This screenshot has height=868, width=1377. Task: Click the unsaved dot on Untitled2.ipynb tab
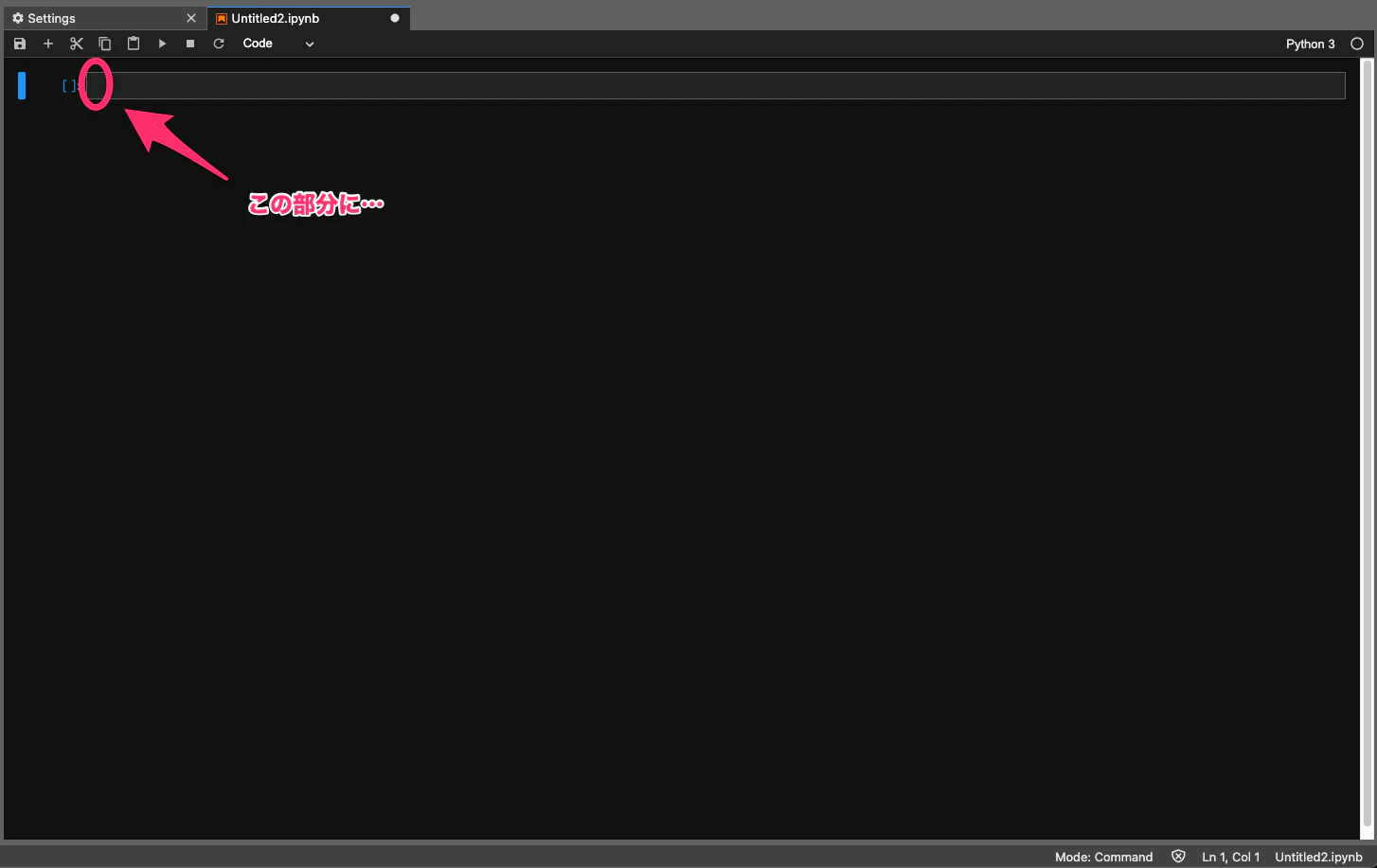(x=395, y=18)
